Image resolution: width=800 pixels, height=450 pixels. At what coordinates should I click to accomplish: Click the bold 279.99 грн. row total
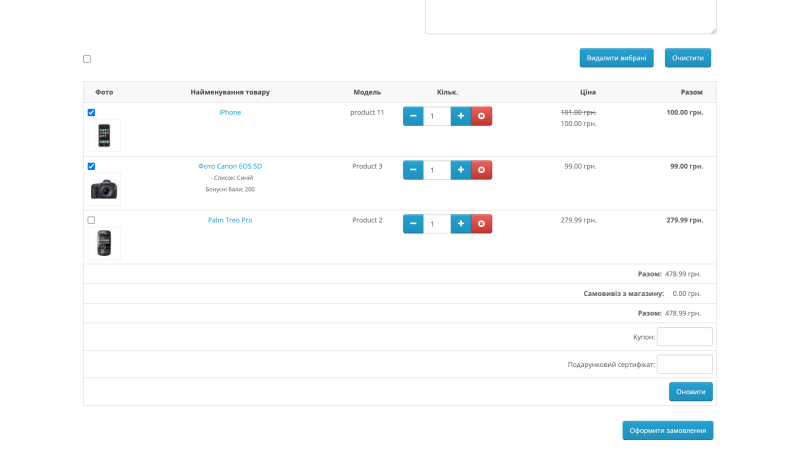coord(685,220)
